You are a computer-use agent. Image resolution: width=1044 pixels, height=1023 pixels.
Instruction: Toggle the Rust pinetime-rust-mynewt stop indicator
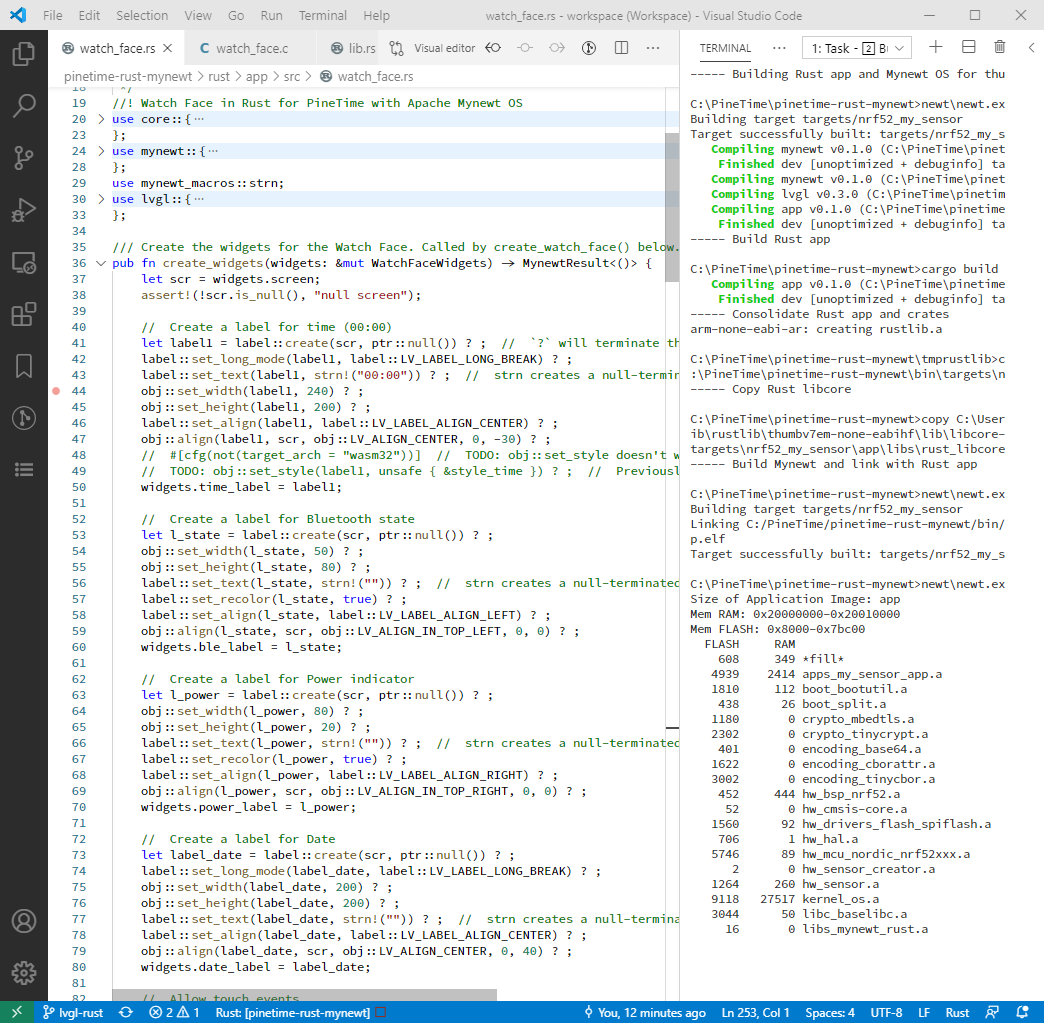[x=381, y=1013]
